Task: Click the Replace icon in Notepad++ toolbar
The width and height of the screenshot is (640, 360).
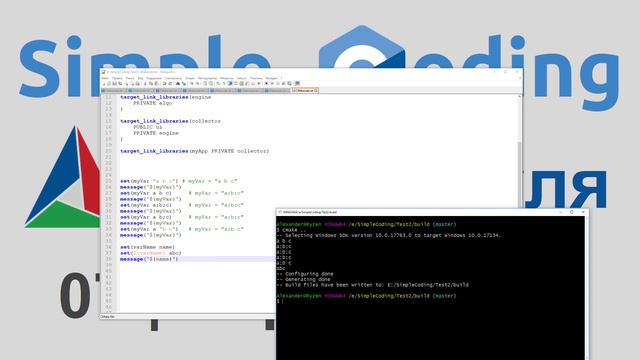Action: coord(183,83)
